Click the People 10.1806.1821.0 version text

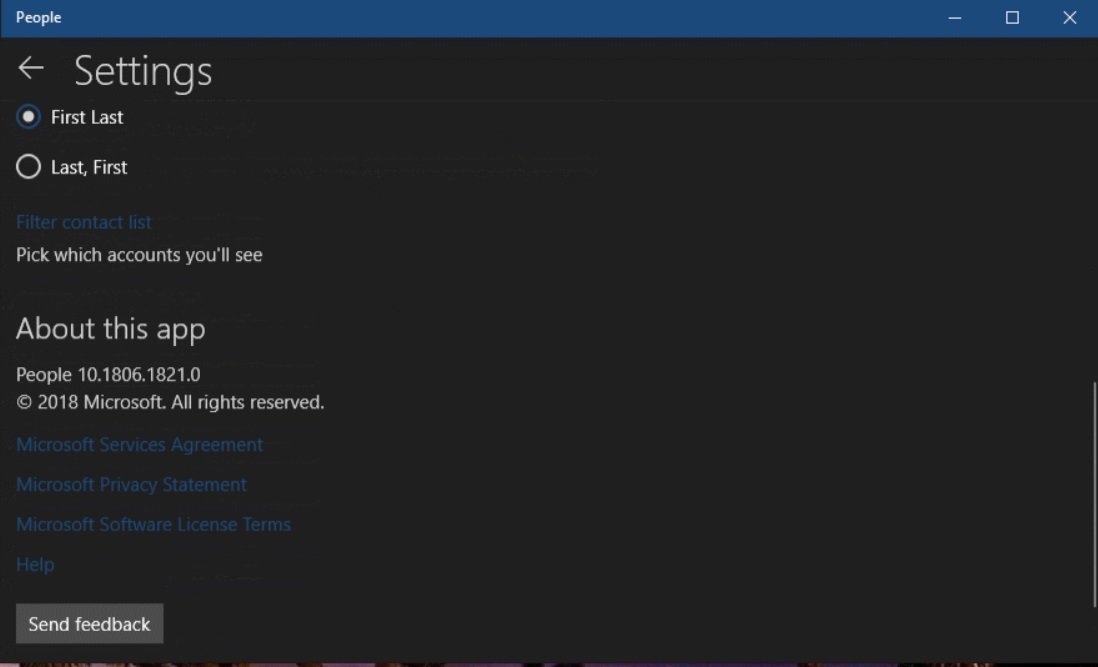click(x=108, y=374)
